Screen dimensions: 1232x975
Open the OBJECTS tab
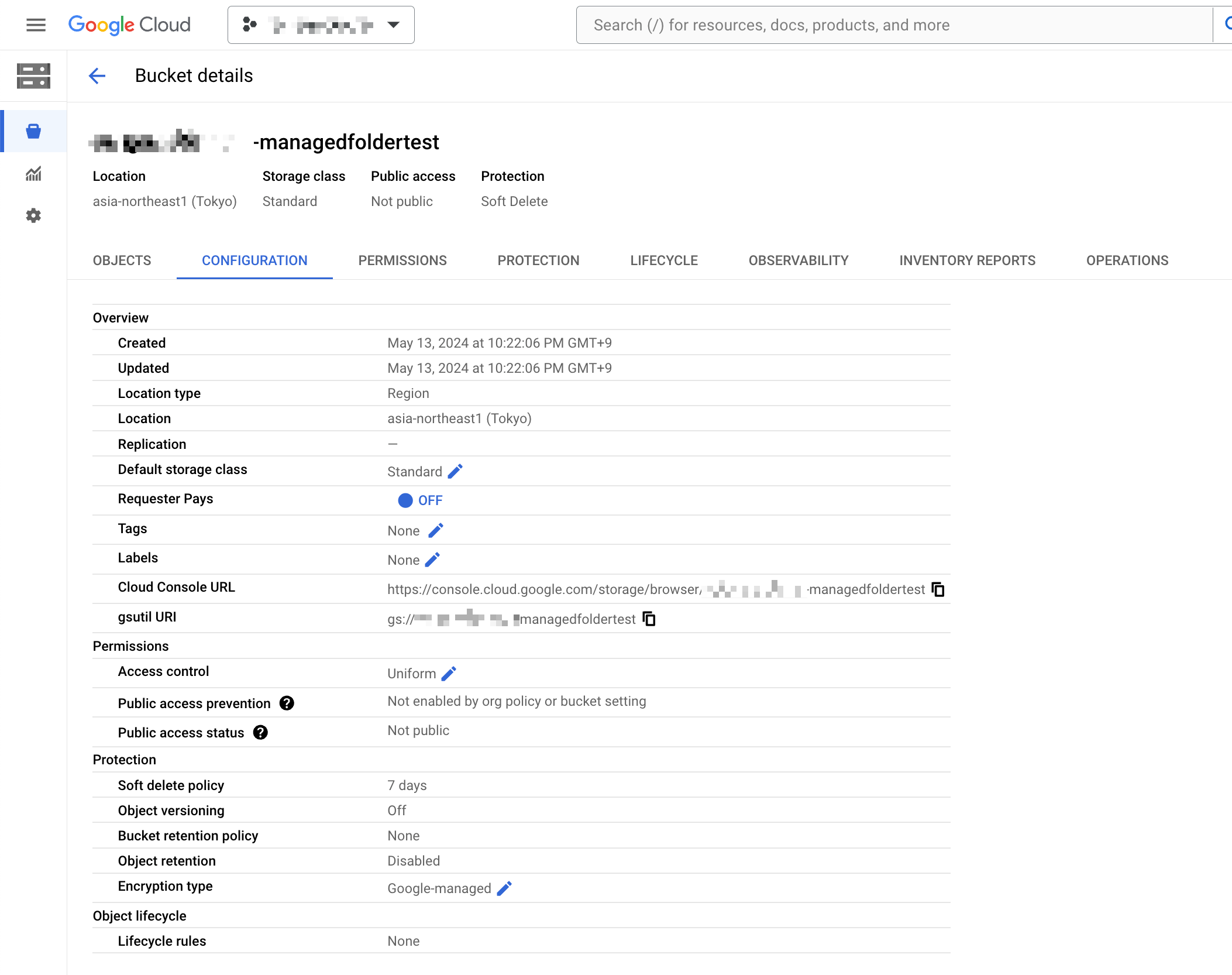(x=122, y=260)
